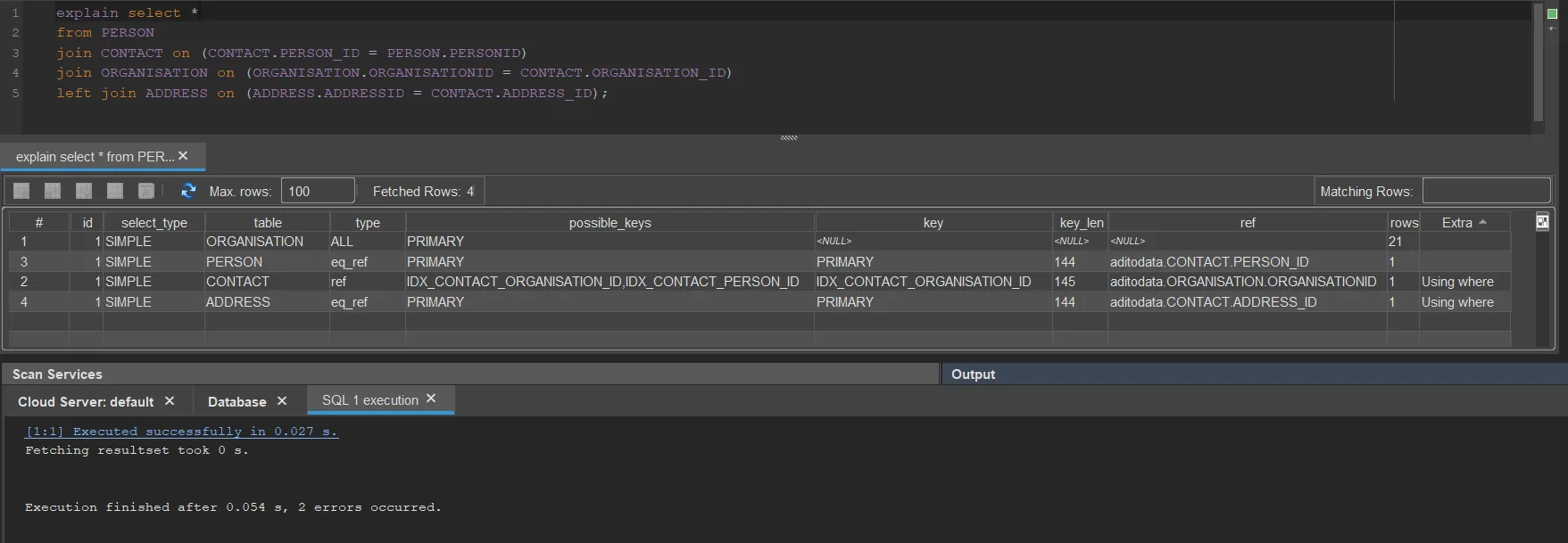The image size is (1568, 543).
Task: Click the PRIMARY key cell in ADDRESS row
Action: (933, 302)
